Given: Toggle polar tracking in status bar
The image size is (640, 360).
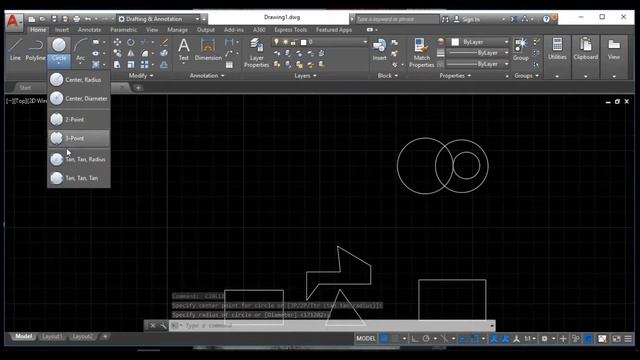Looking at the screenshot, I should (x=426, y=338).
